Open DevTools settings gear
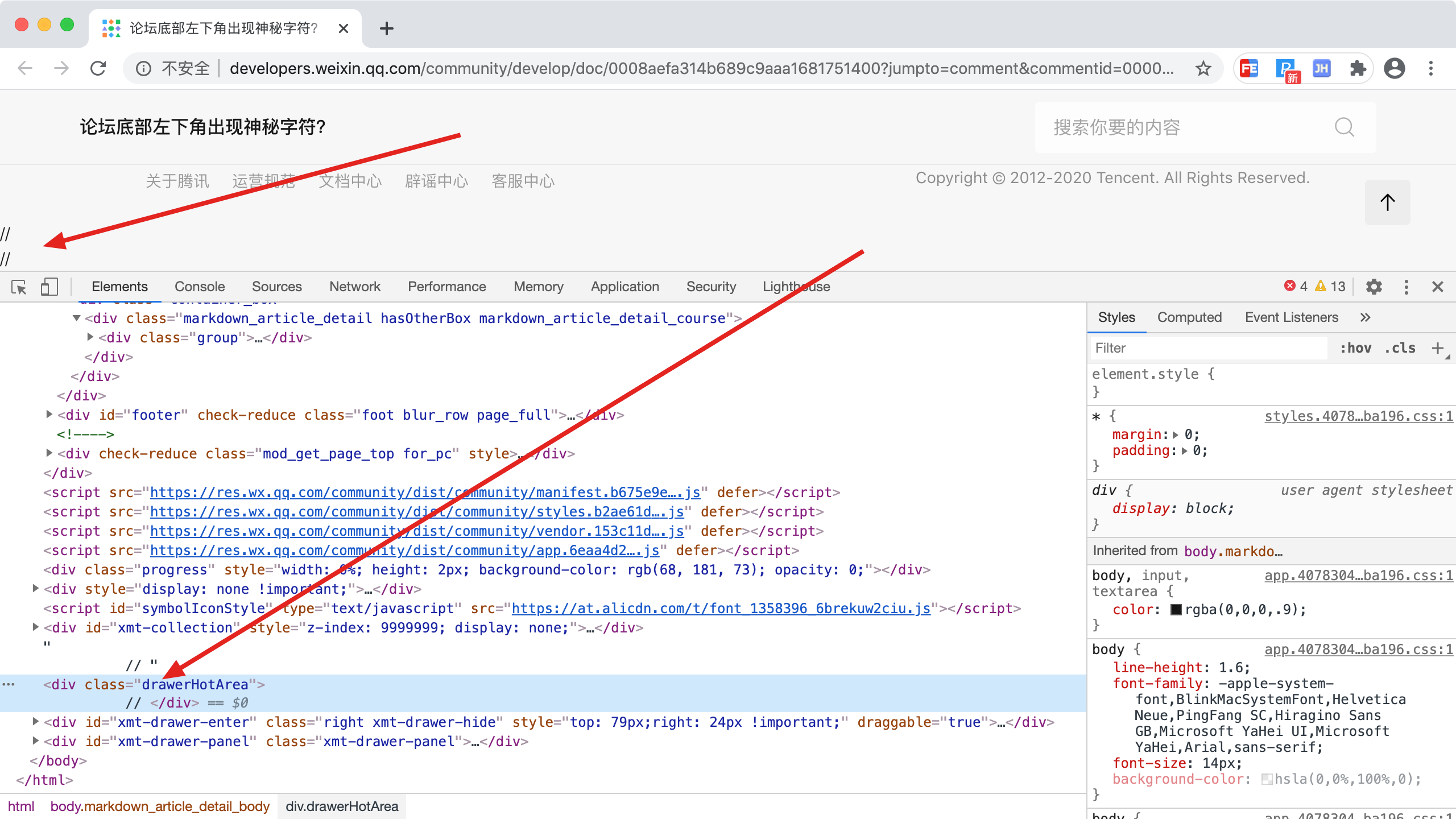This screenshot has height=819, width=1456. (1374, 287)
